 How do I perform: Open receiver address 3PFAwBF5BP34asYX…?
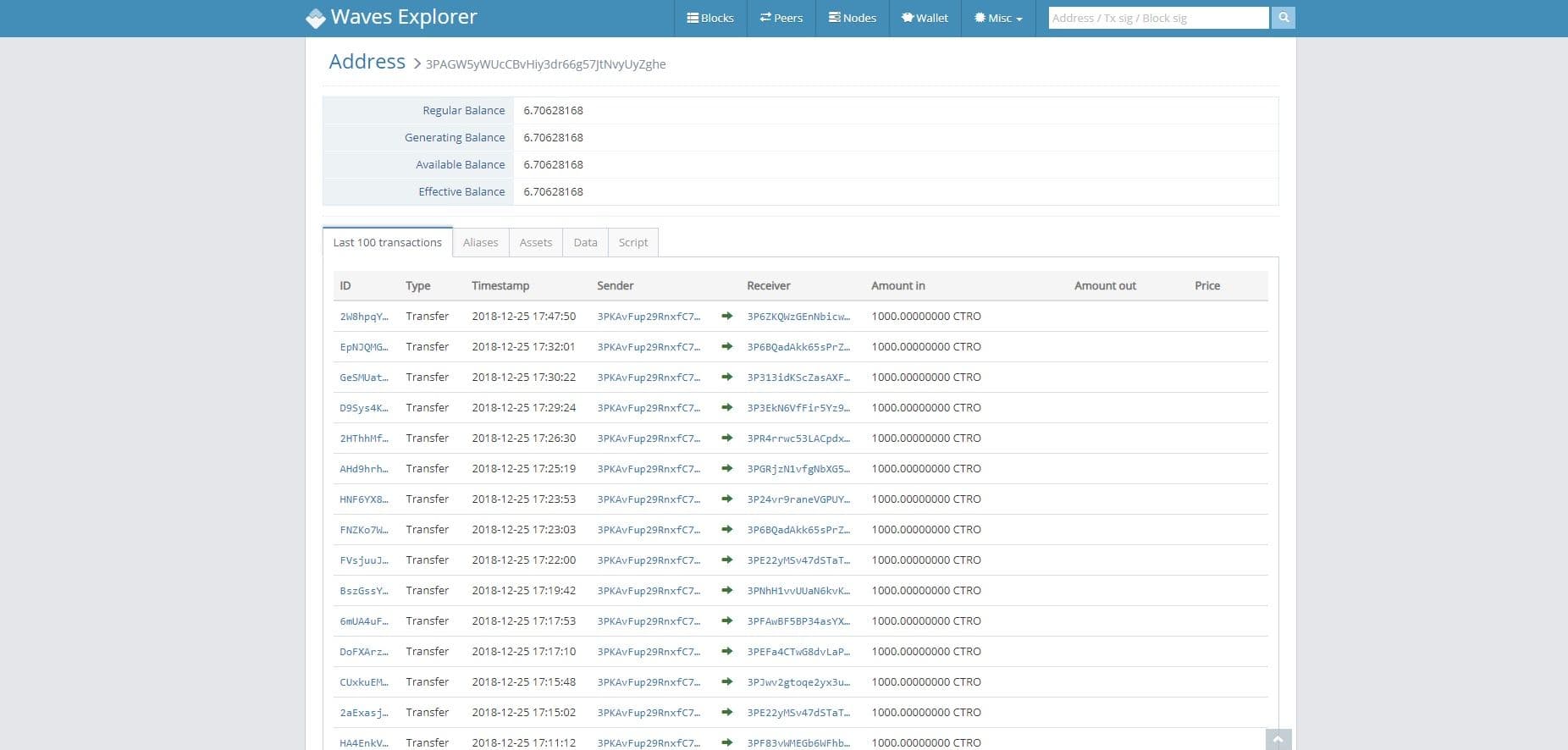(x=798, y=621)
